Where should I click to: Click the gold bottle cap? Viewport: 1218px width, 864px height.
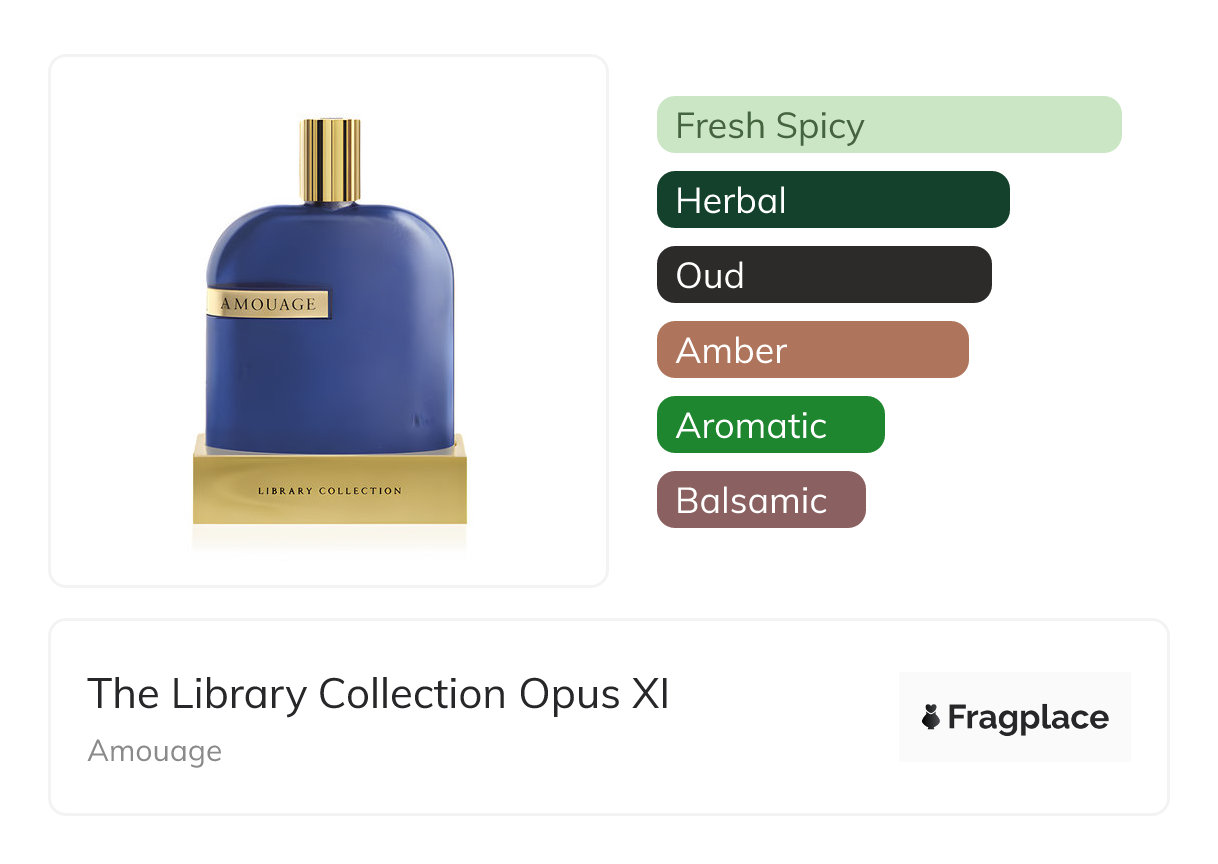pos(330,161)
